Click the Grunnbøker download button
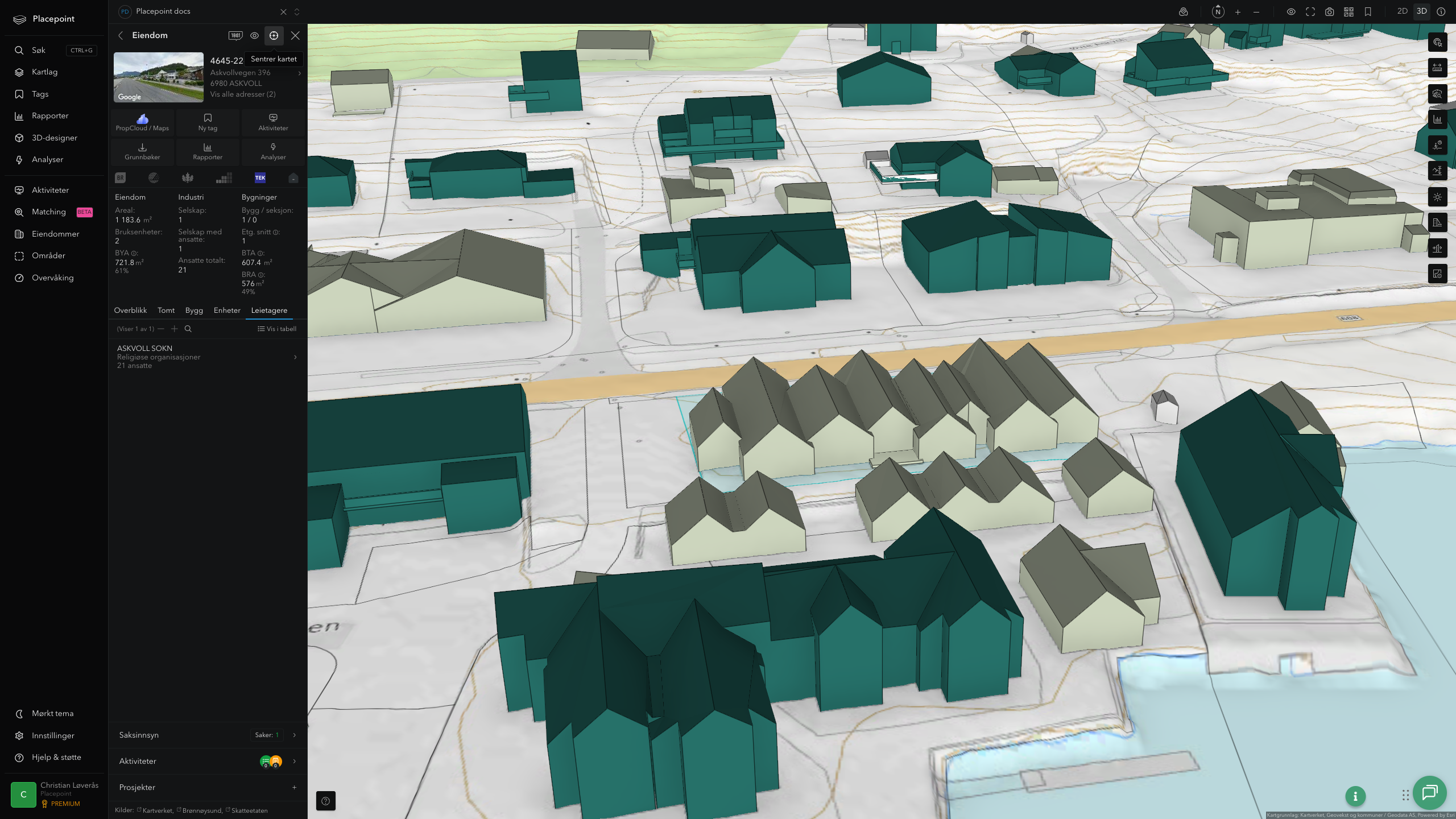1456x819 pixels. [x=142, y=151]
